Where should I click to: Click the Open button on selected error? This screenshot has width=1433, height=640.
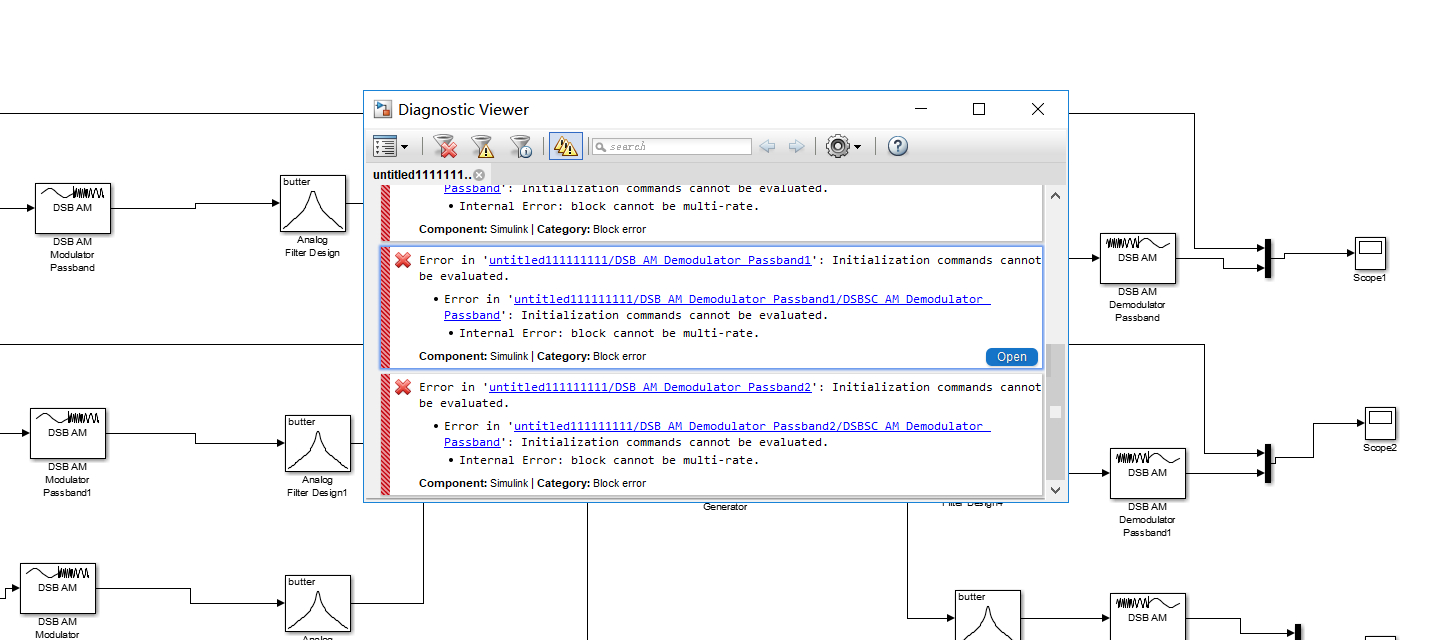[x=1012, y=357]
